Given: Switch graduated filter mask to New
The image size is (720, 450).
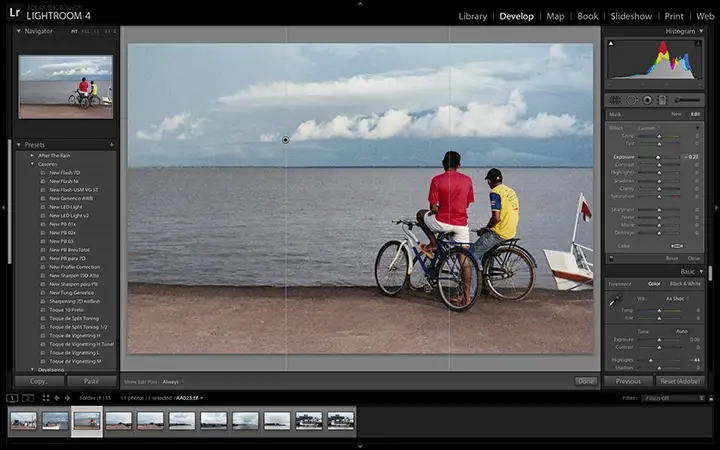Looking at the screenshot, I should [676, 114].
